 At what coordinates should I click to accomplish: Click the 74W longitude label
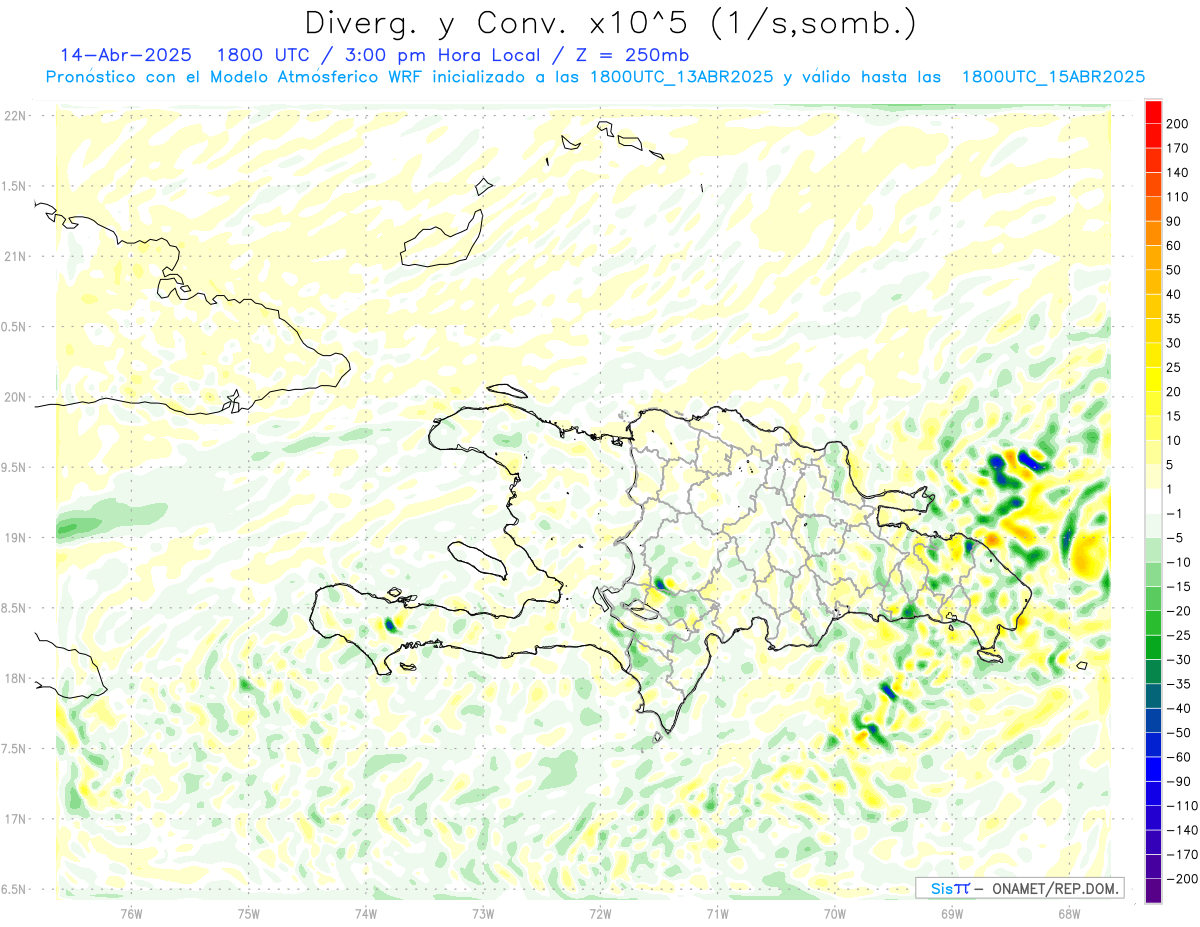point(366,913)
